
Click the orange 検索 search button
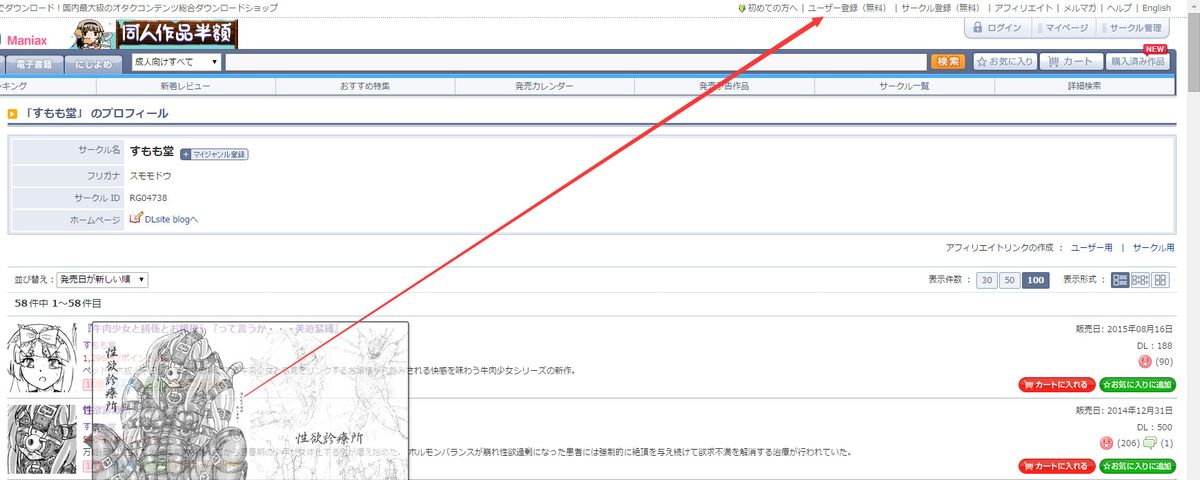tap(948, 62)
